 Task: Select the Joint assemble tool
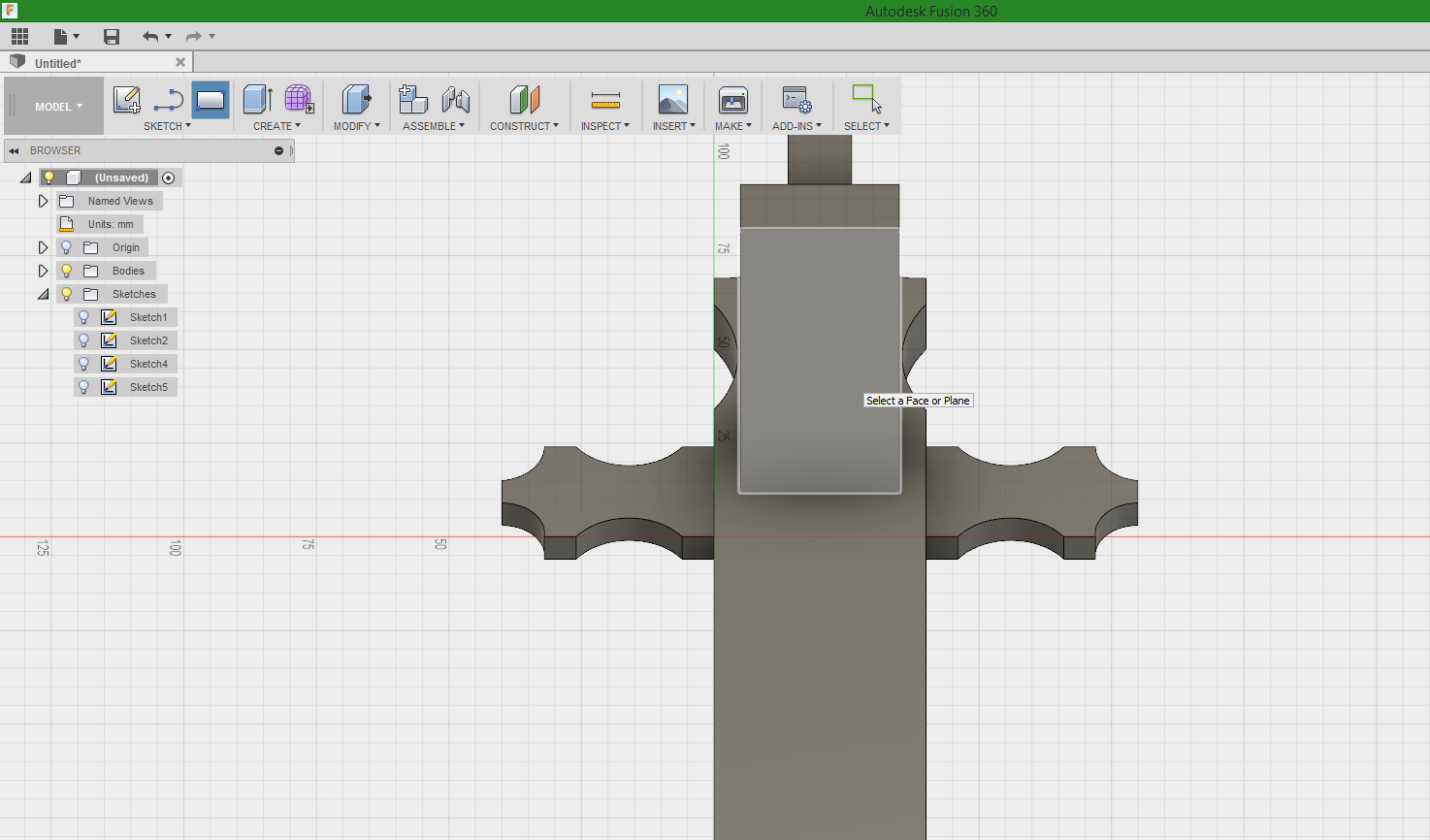coord(456,99)
